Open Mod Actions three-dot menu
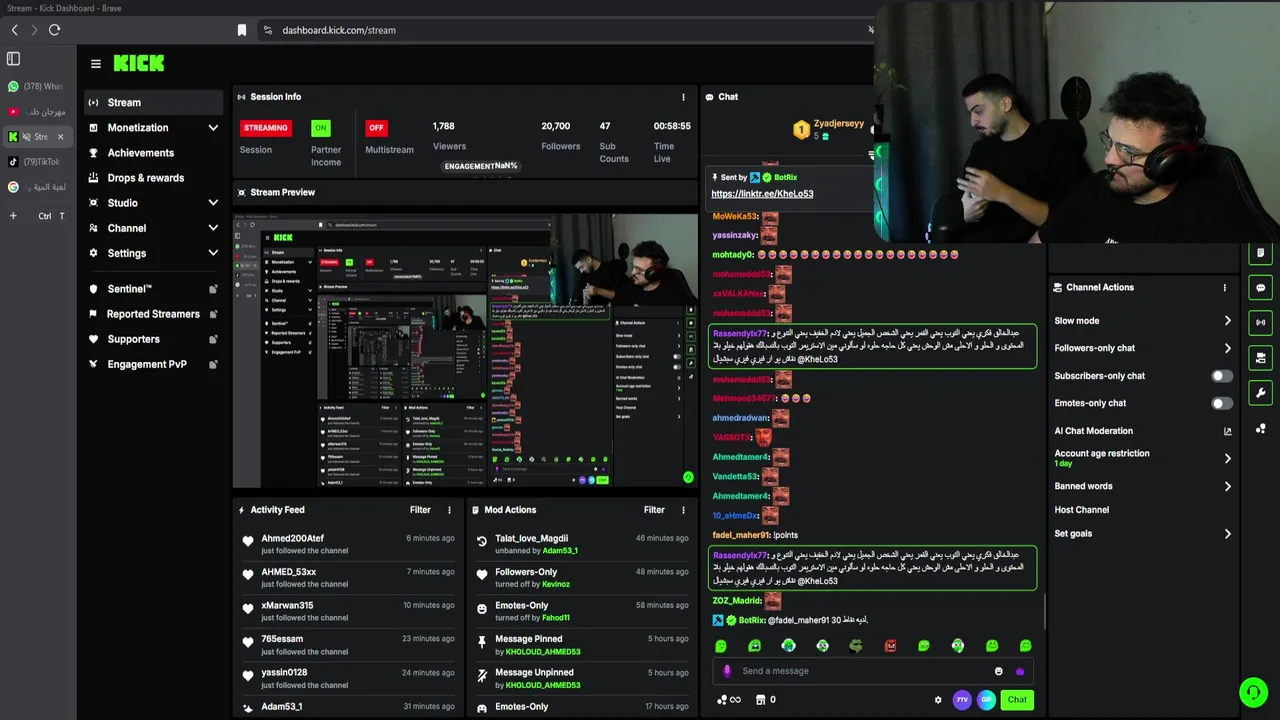The image size is (1280, 720). [684, 510]
